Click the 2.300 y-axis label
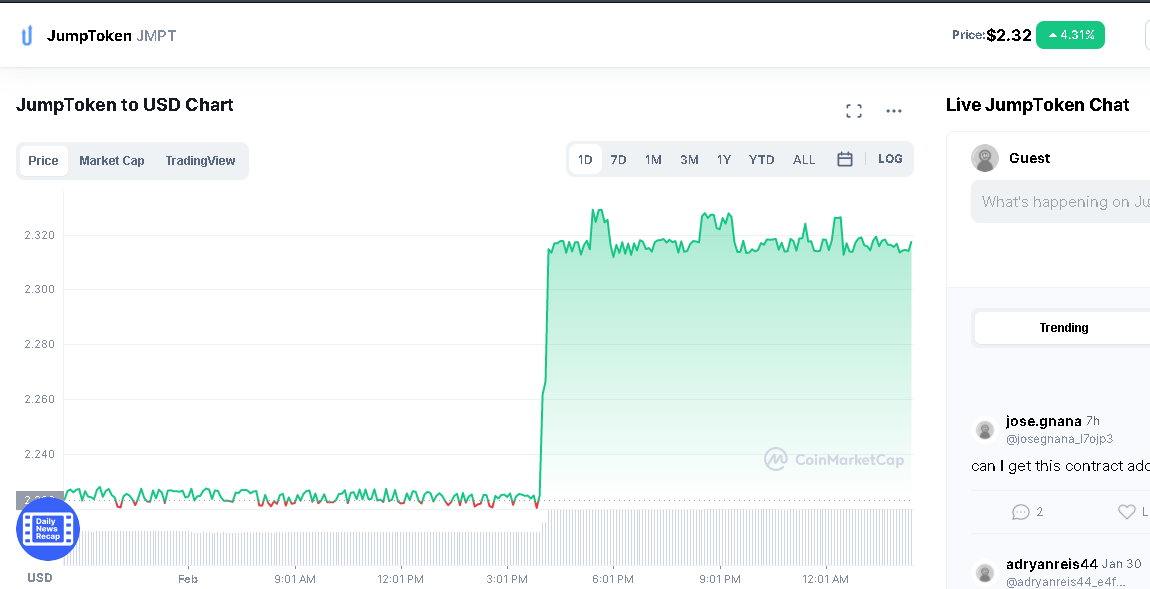The height and width of the screenshot is (589, 1150). click(40, 290)
